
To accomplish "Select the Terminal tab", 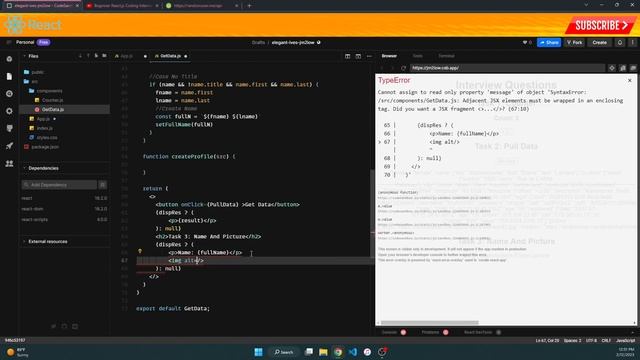I will click(x=446, y=56).
